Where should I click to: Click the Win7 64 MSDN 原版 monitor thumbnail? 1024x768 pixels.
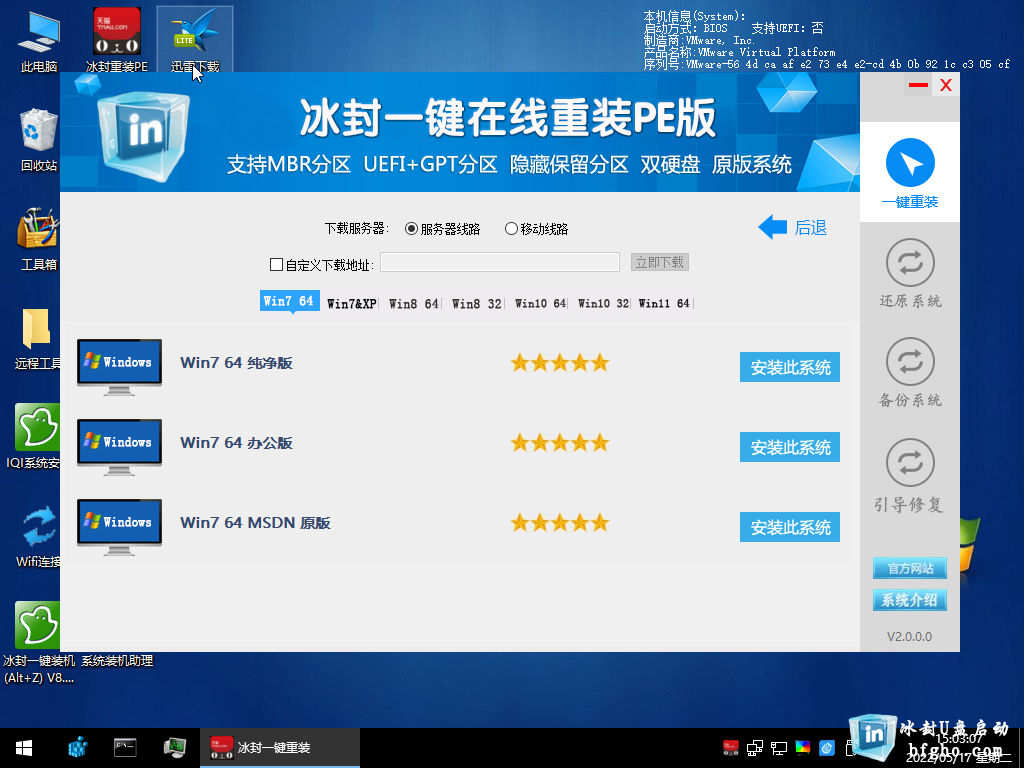[x=120, y=527]
